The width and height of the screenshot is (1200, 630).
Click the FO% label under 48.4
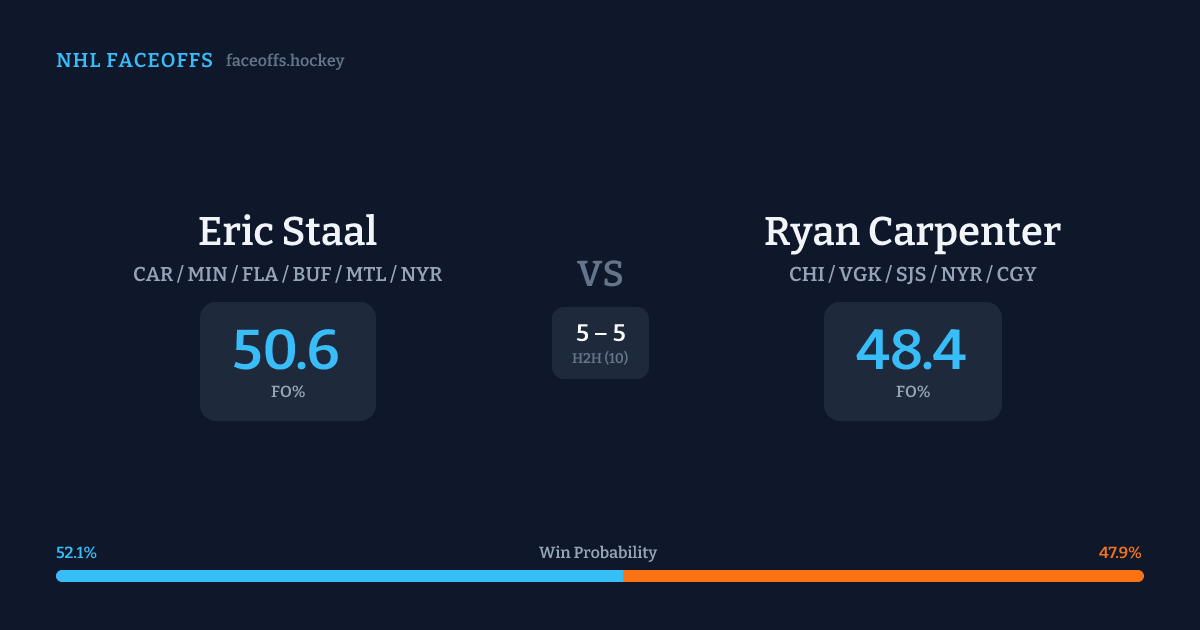(x=912, y=392)
